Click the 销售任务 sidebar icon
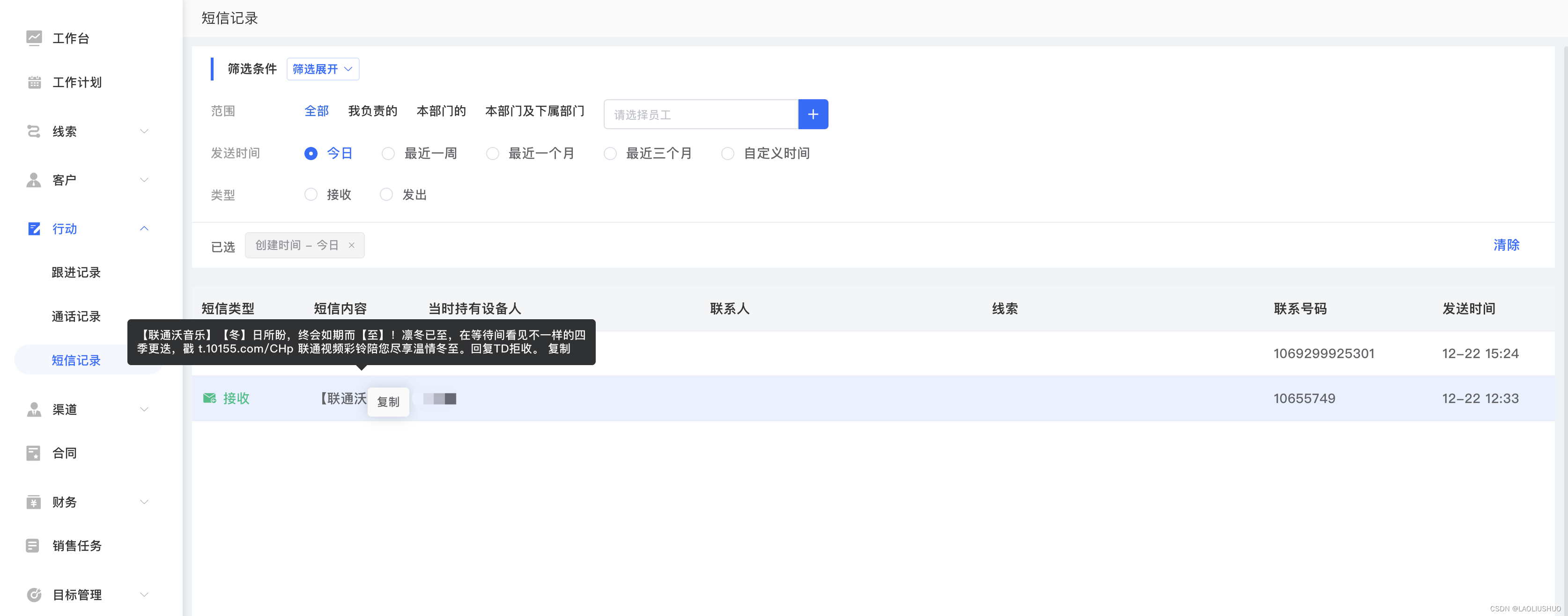Screen dimensions: 1568x616 coord(33,545)
